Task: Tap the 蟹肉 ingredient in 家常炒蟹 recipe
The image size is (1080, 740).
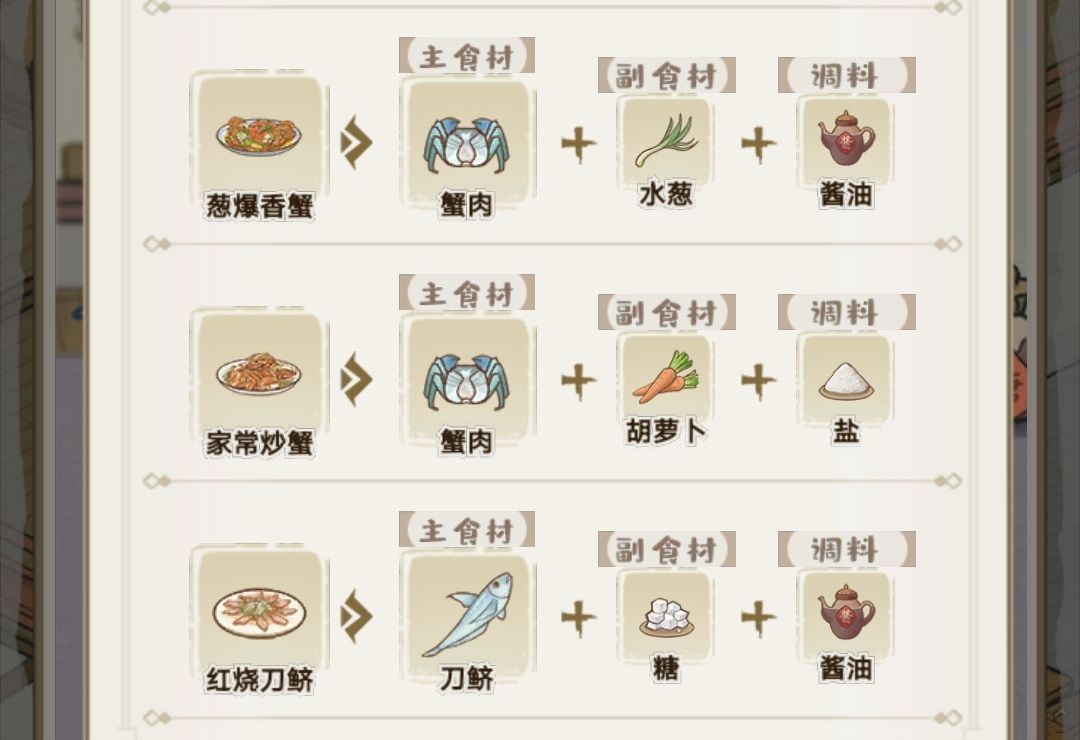Action: click(x=466, y=382)
